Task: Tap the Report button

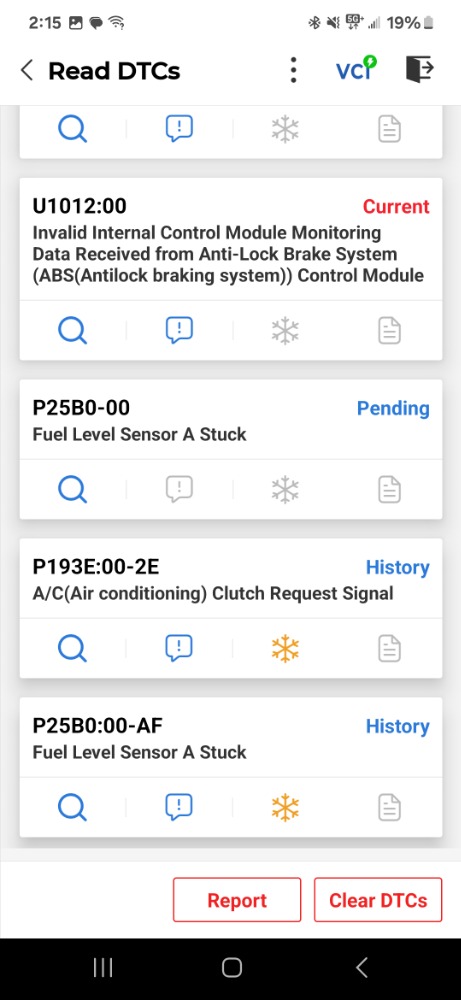Action: pyautogui.click(x=237, y=900)
